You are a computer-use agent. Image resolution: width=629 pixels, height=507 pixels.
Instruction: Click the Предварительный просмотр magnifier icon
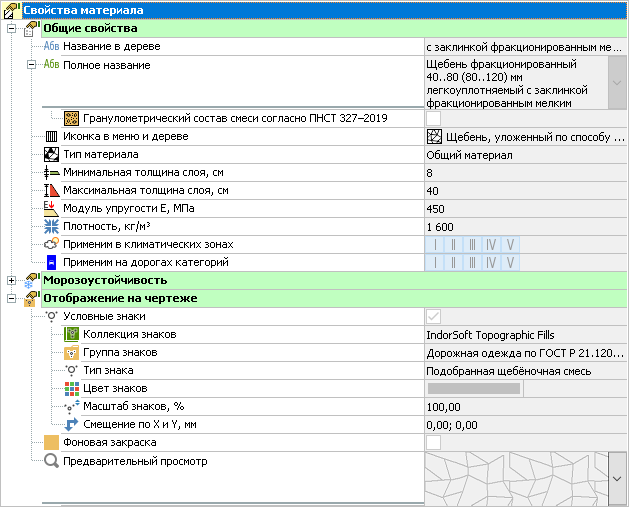(x=51, y=460)
